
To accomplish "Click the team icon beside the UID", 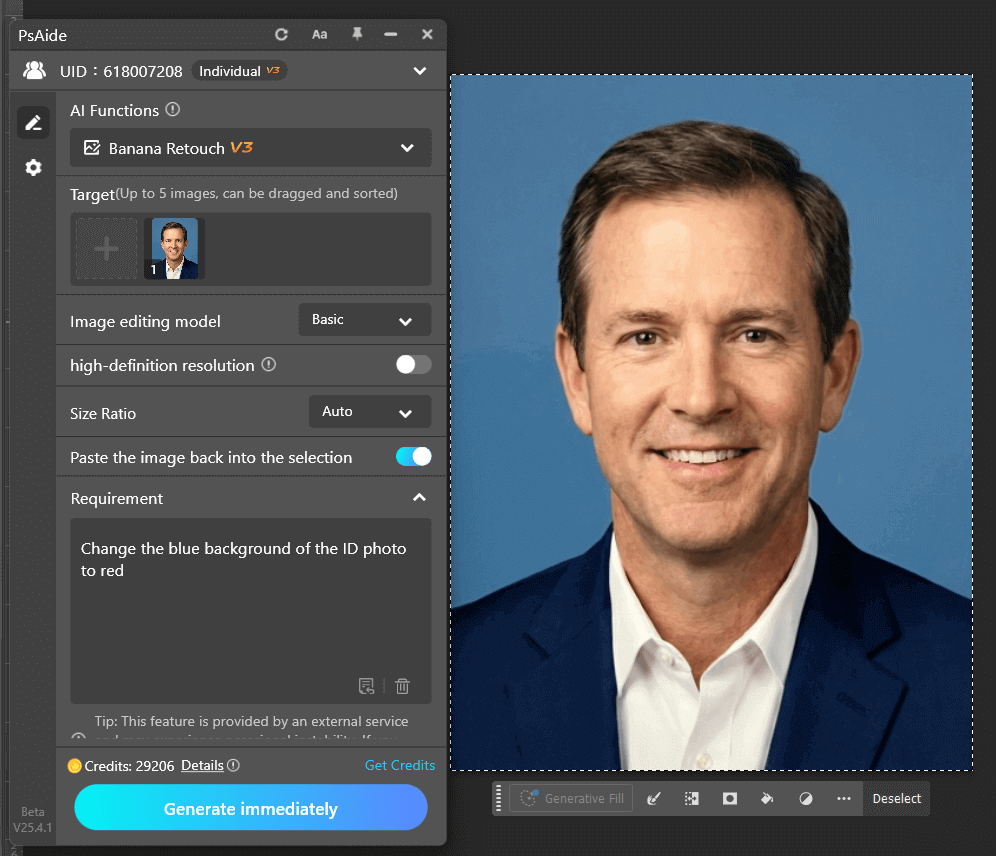I will pyautogui.click(x=34, y=70).
